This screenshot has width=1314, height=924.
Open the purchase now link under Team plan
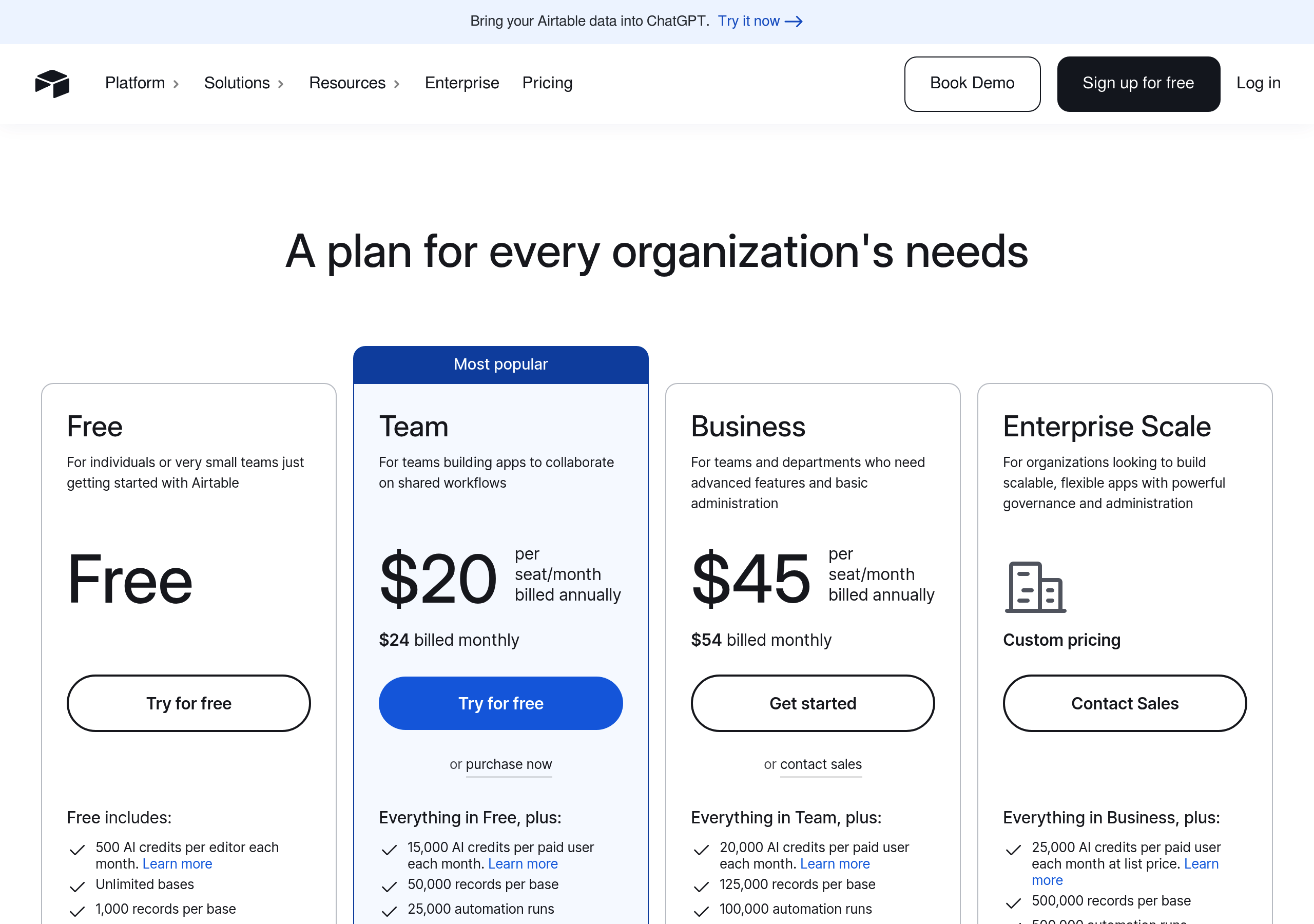508,764
